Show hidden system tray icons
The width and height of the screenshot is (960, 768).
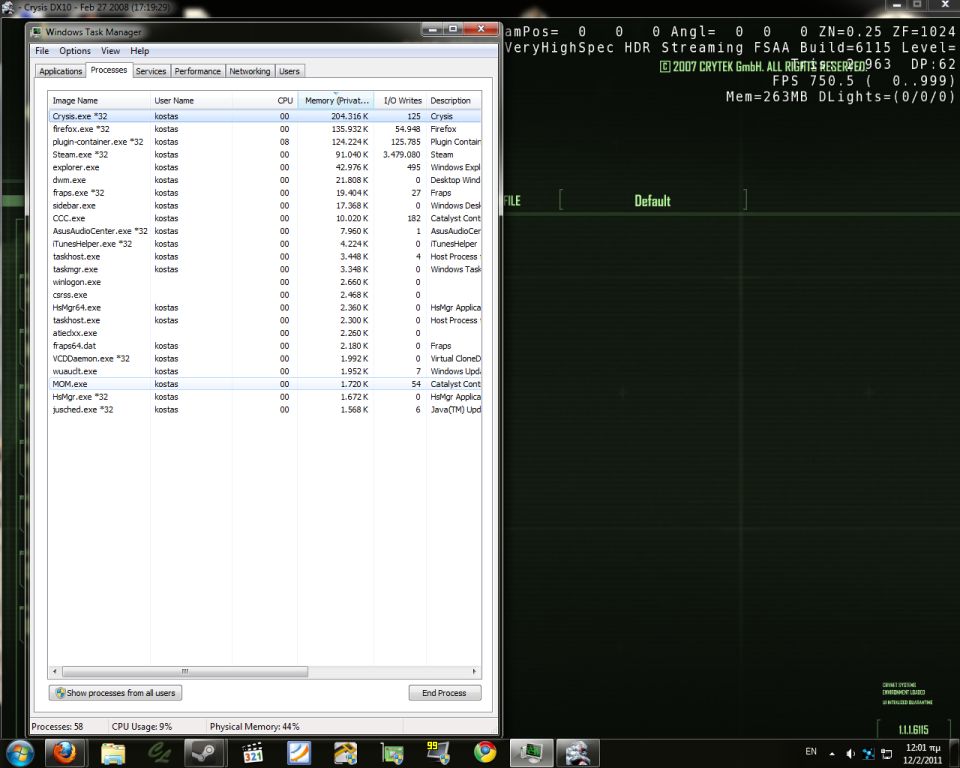tap(832, 753)
